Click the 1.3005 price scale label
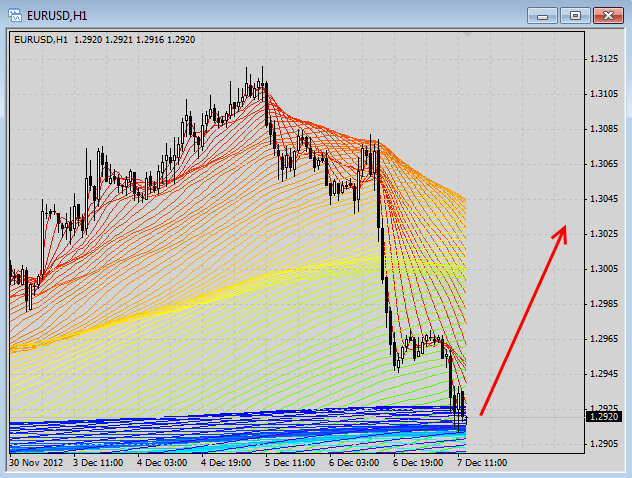Screen dimensions: 632x478 coord(604,269)
